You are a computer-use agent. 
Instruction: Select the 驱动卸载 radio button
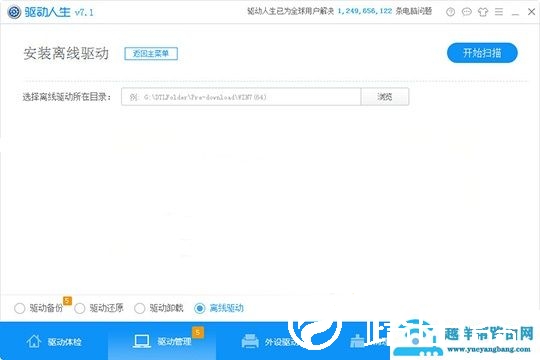(139, 308)
